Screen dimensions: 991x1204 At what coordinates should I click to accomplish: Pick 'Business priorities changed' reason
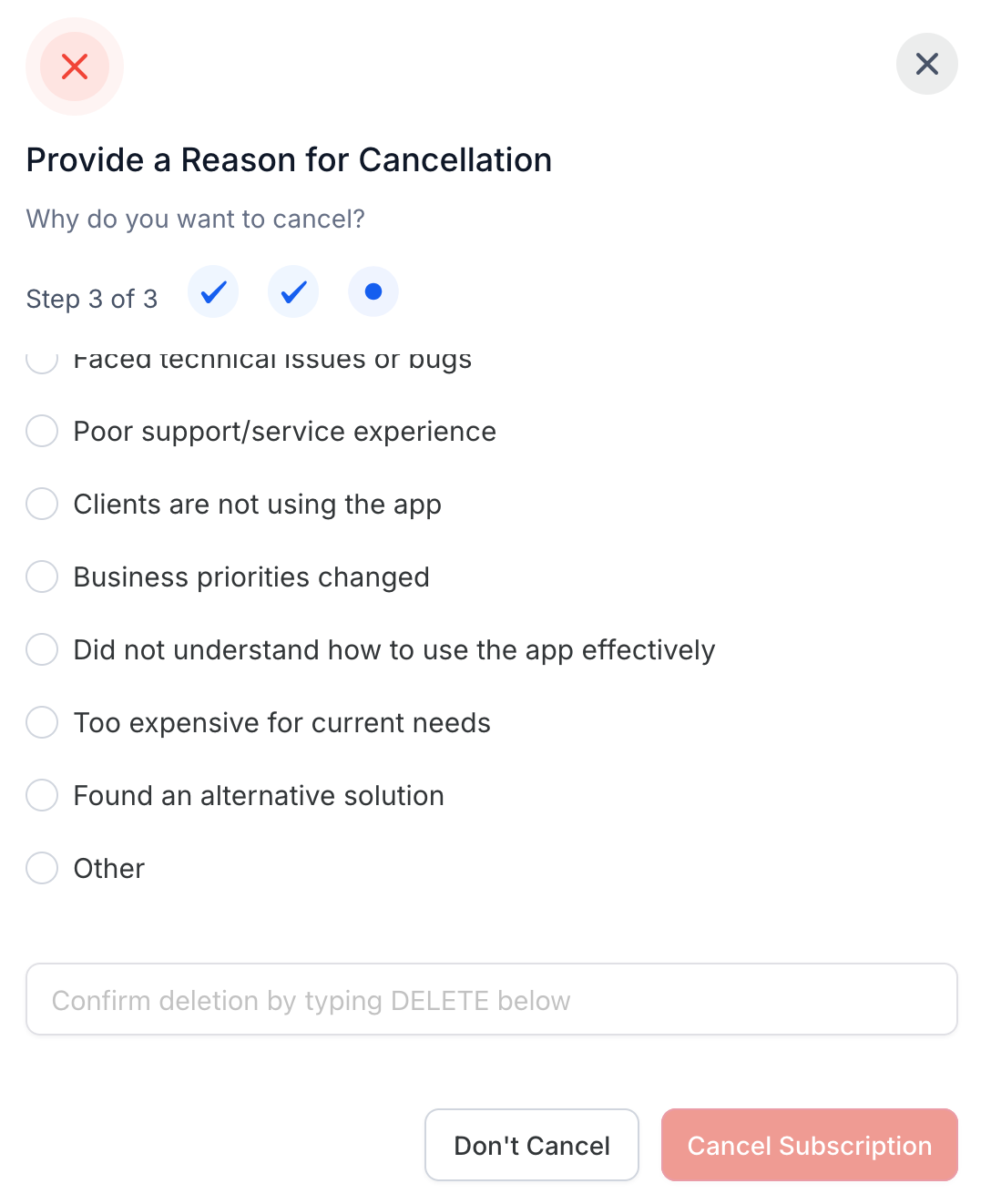[42, 576]
